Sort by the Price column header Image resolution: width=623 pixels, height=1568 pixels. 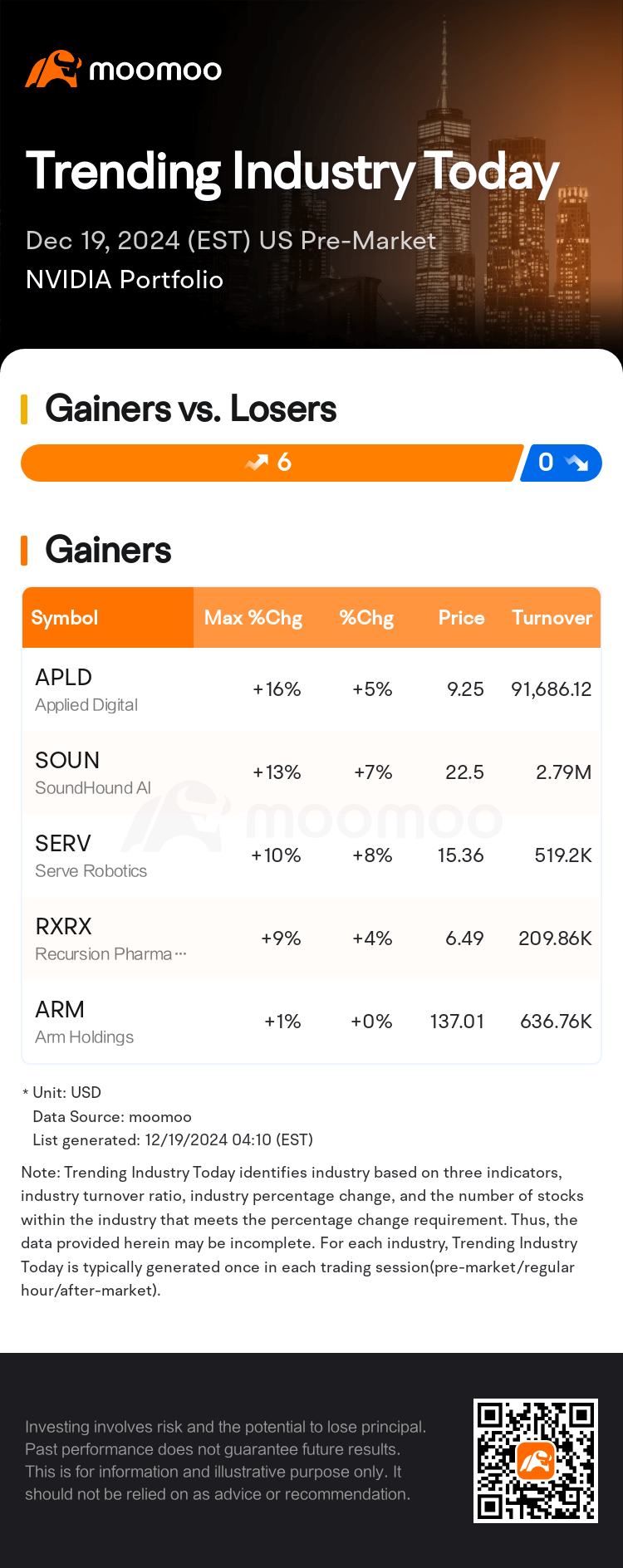pos(461,618)
